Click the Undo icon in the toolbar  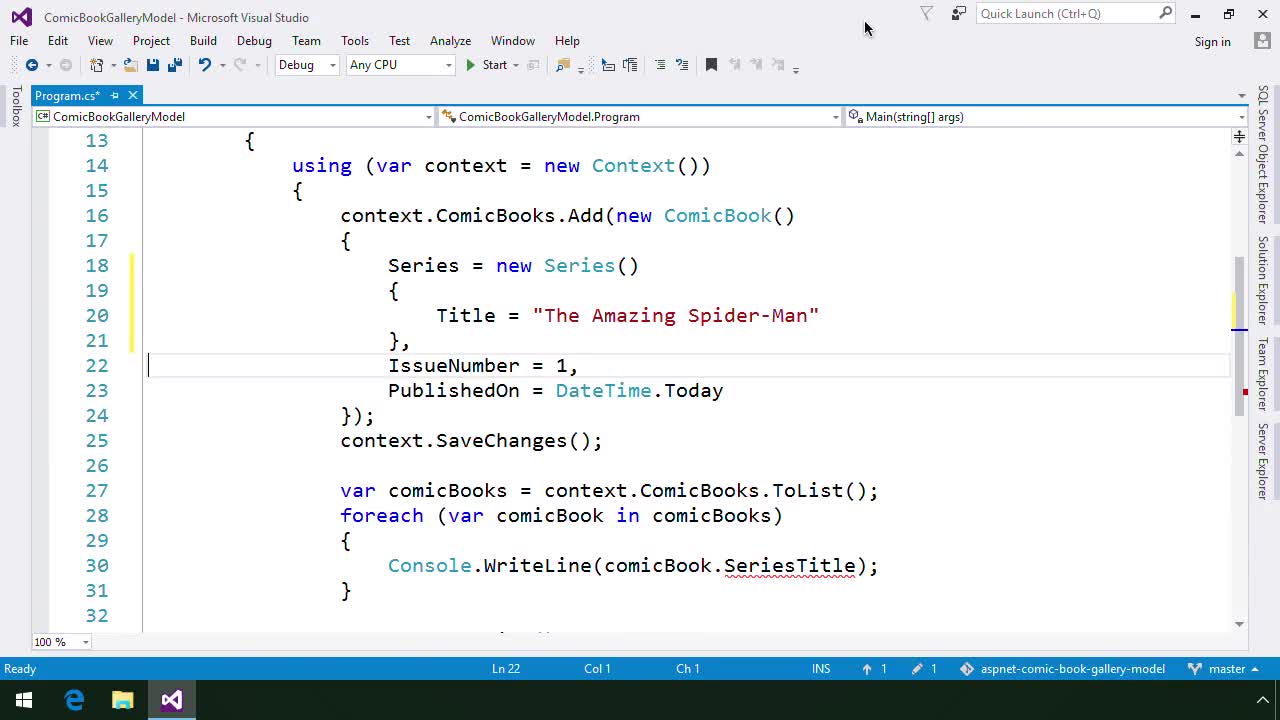205,64
